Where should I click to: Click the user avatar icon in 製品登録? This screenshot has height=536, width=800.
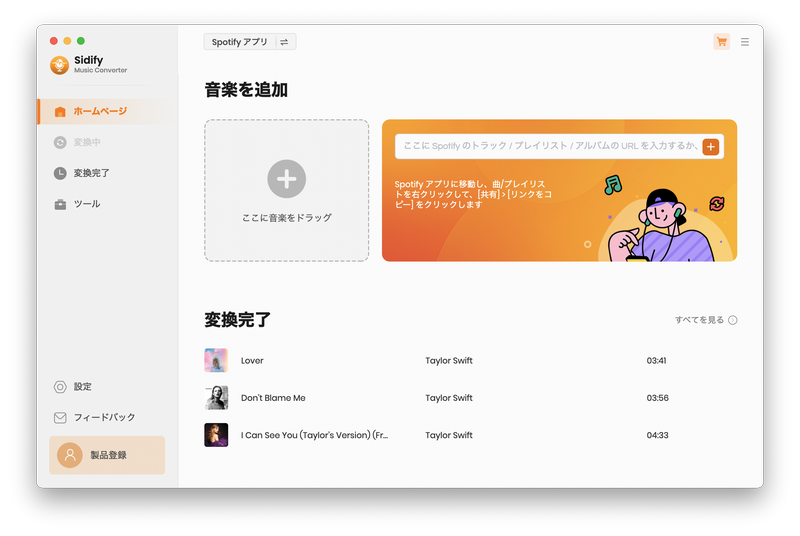coord(70,455)
